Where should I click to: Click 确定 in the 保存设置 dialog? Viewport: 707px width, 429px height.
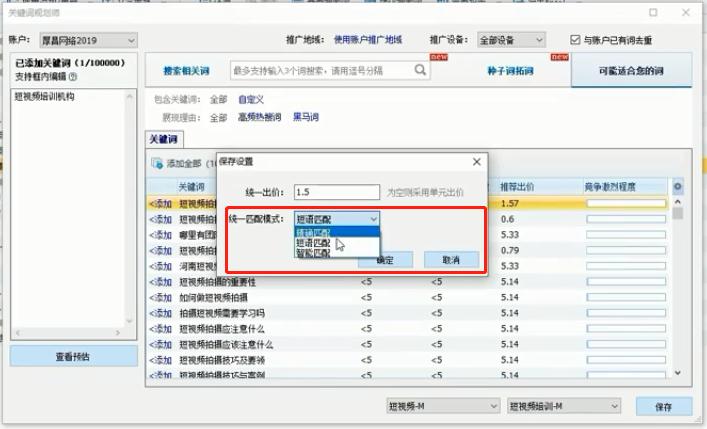pyautogui.click(x=385, y=260)
